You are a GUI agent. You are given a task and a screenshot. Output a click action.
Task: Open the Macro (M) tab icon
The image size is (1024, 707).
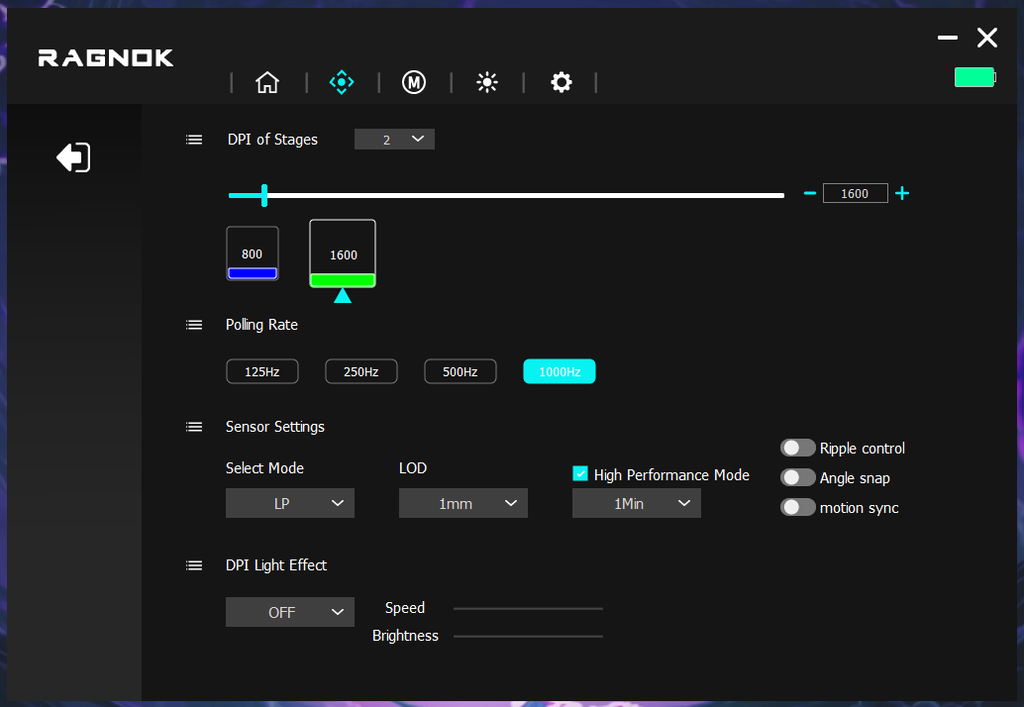[414, 82]
